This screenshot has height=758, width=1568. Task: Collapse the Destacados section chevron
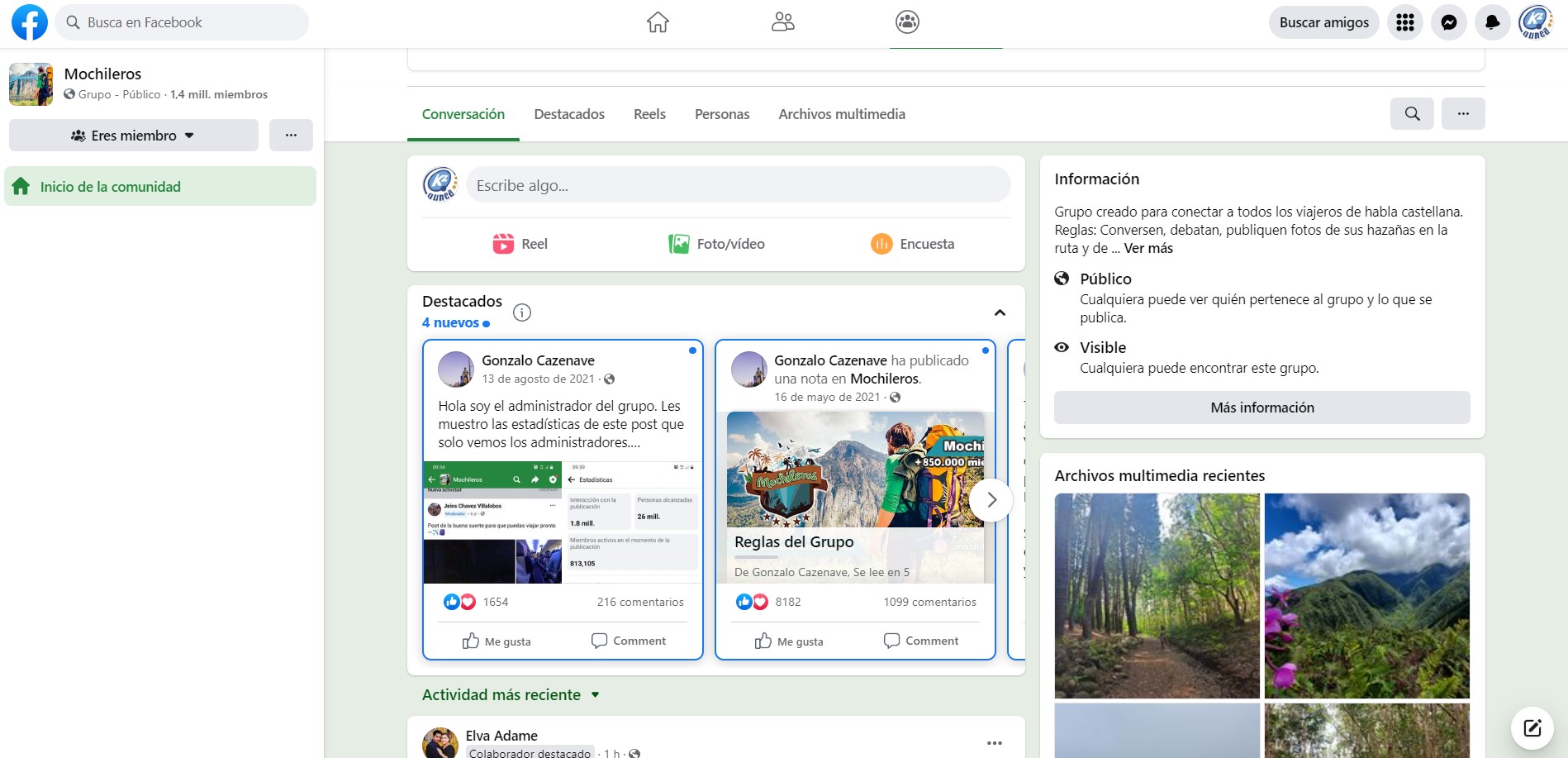tap(1000, 312)
